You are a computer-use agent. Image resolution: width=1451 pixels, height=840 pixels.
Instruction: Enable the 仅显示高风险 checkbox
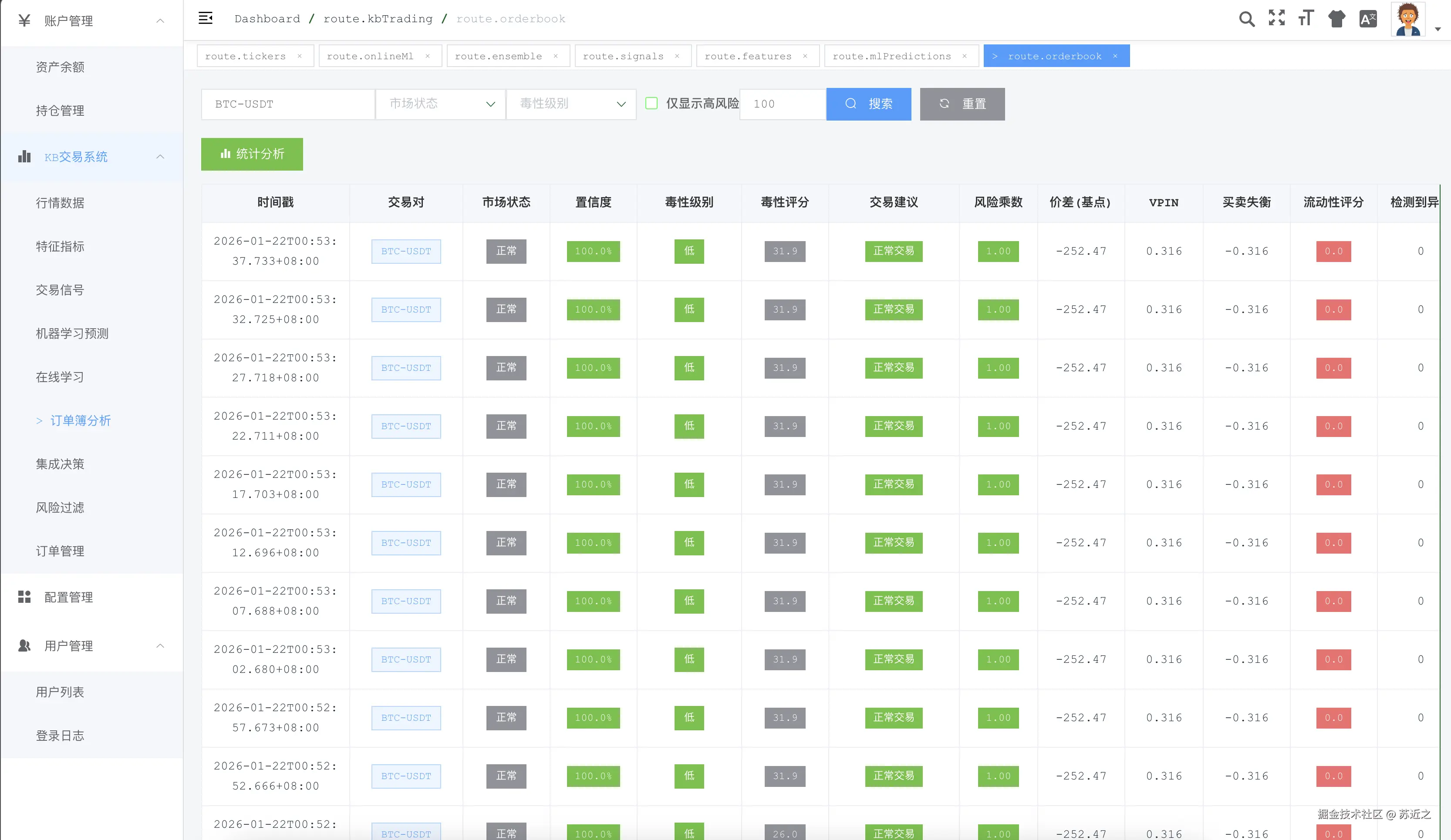651,104
